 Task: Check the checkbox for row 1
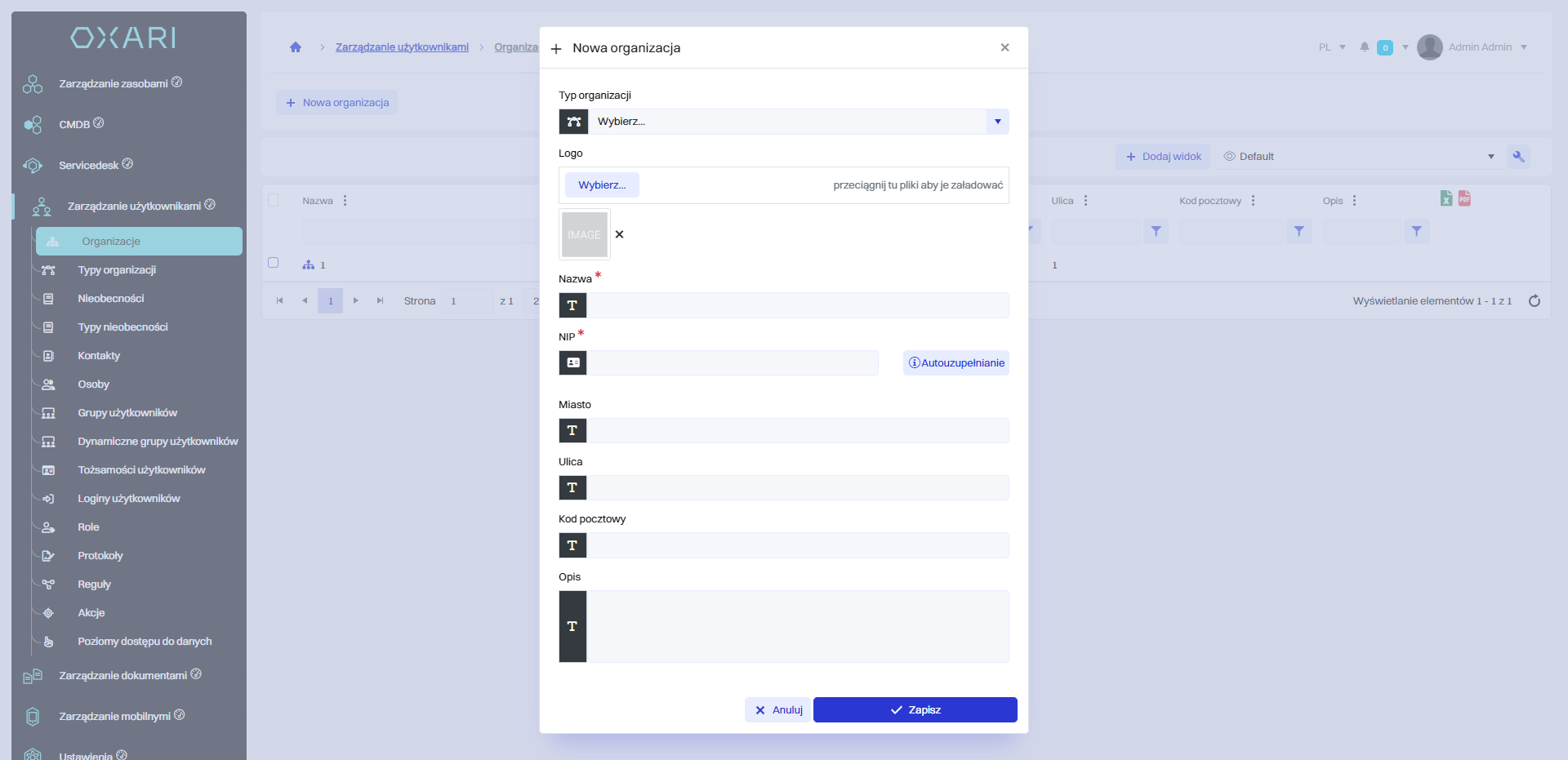274,263
